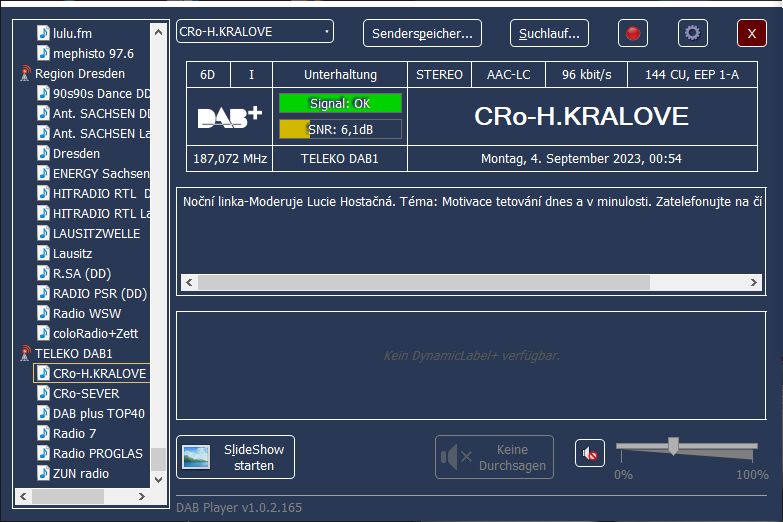Image resolution: width=783 pixels, height=522 pixels.
Task: Click music icon beside coloRadio+Zett
Action: (43, 333)
